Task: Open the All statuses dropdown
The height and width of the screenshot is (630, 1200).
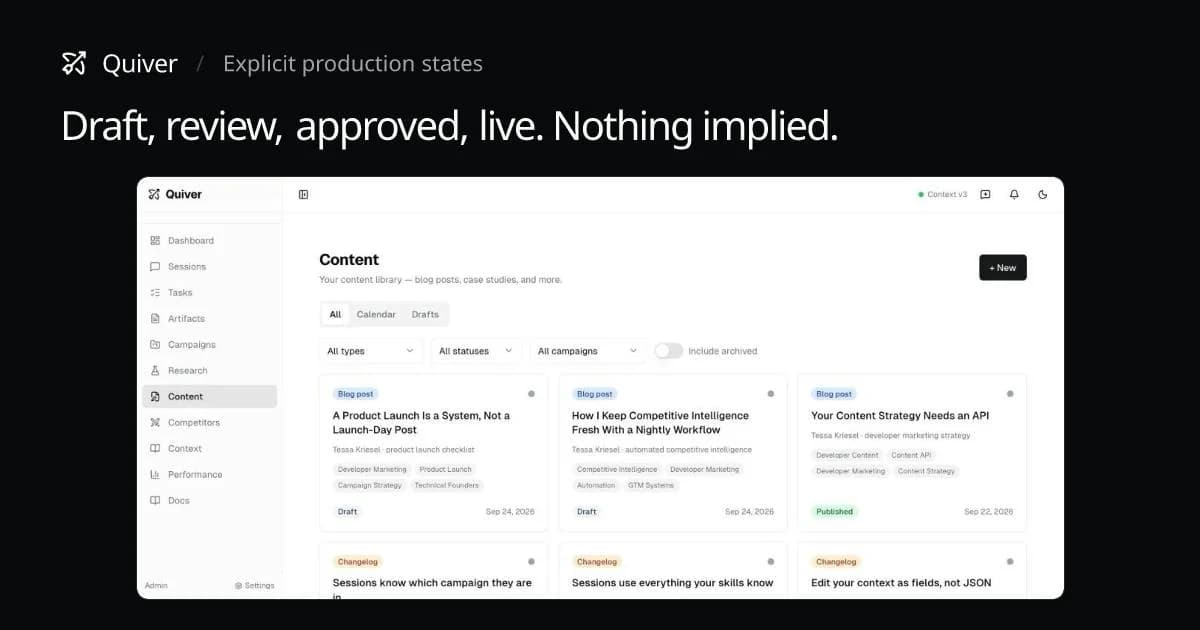Action: click(x=476, y=351)
